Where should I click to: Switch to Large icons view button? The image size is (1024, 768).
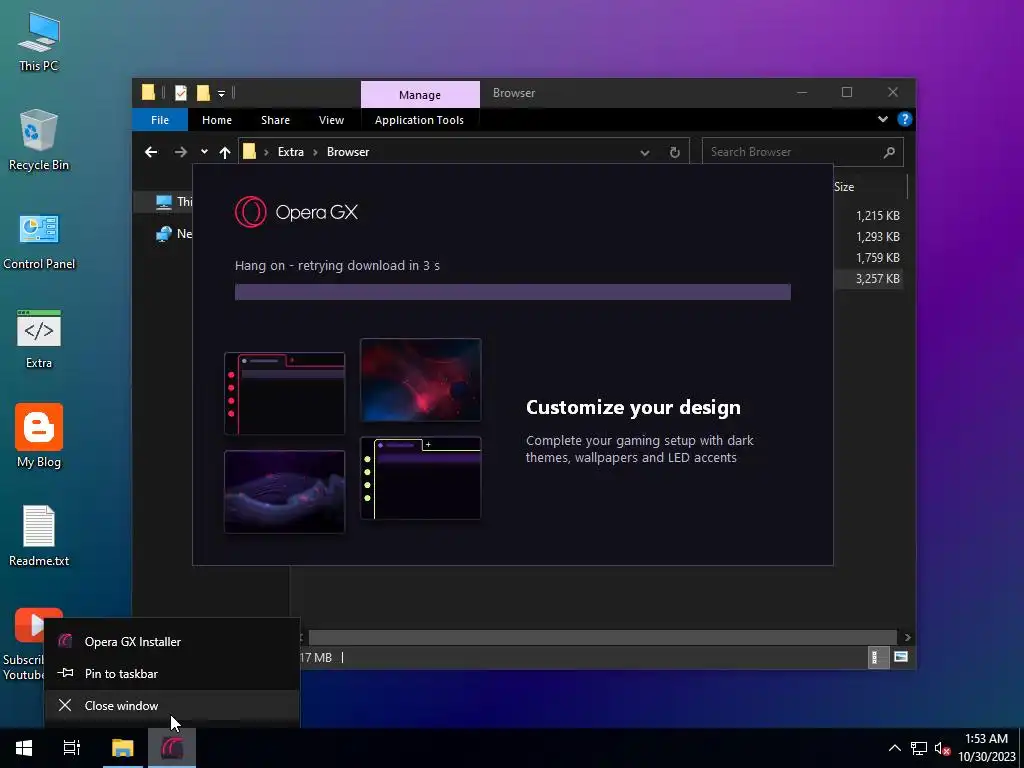pyautogui.click(x=901, y=657)
